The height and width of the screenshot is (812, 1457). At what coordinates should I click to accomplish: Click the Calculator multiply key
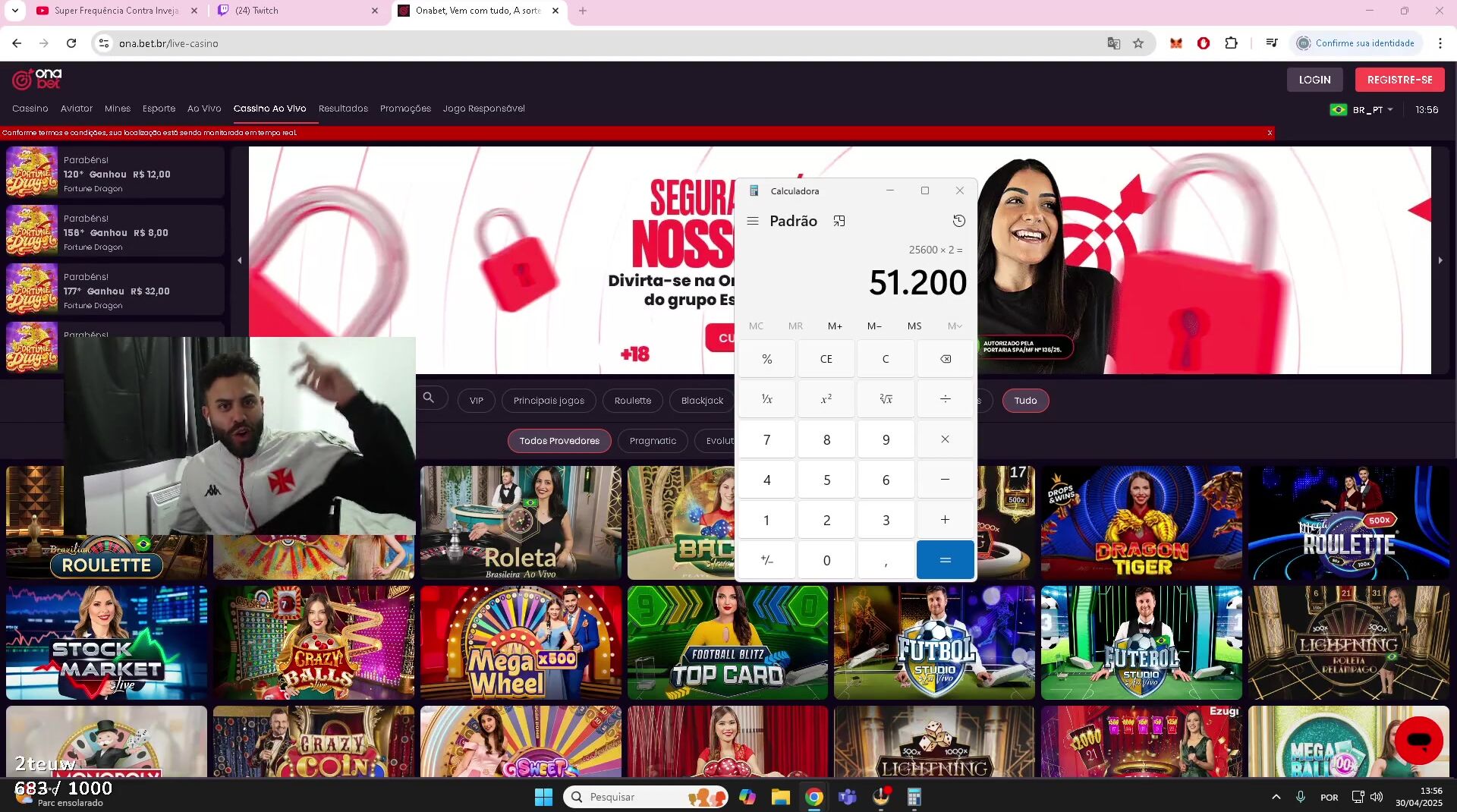point(945,439)
